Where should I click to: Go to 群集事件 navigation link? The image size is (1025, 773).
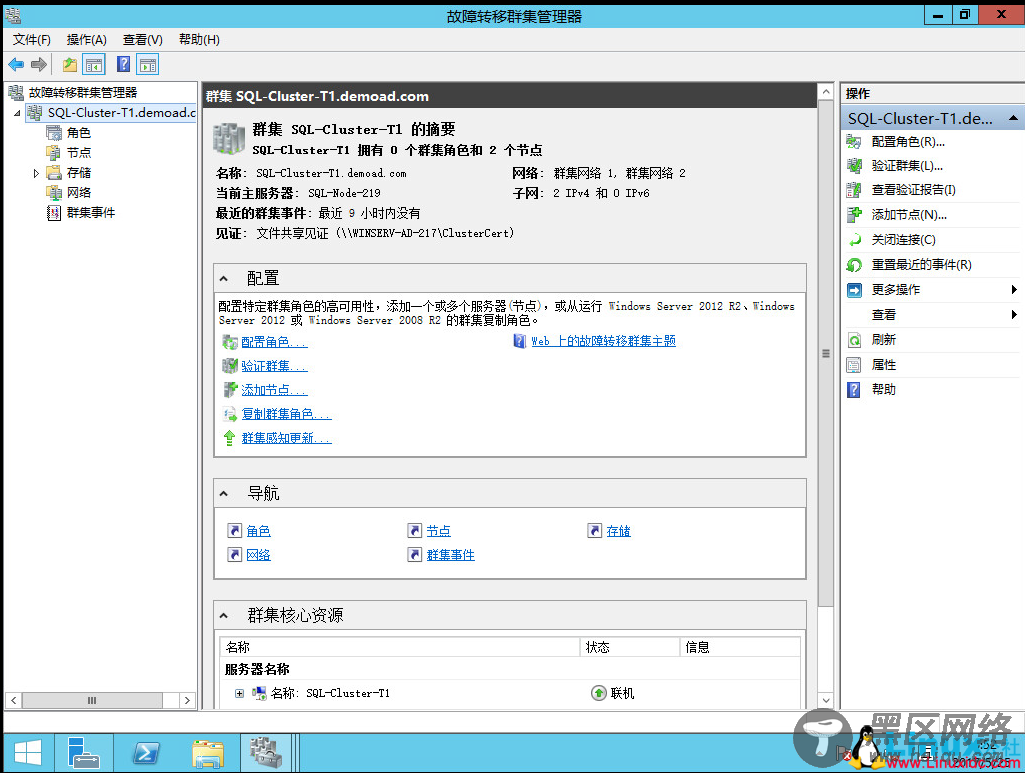point(450,555)
